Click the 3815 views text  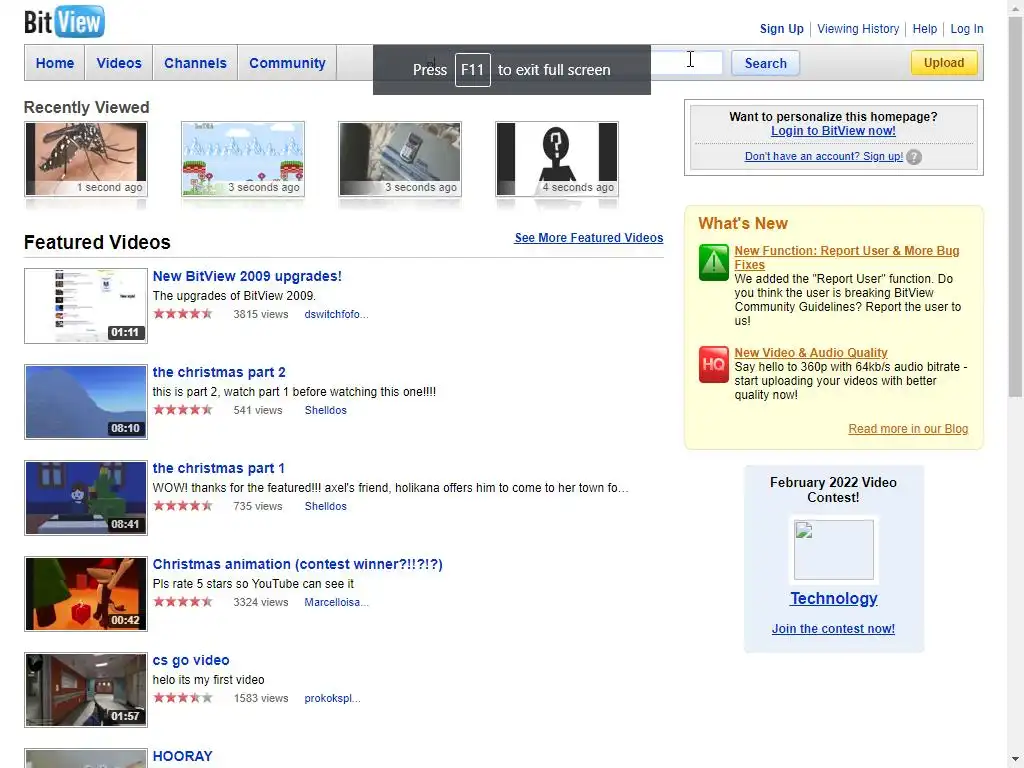pos(261,314)
